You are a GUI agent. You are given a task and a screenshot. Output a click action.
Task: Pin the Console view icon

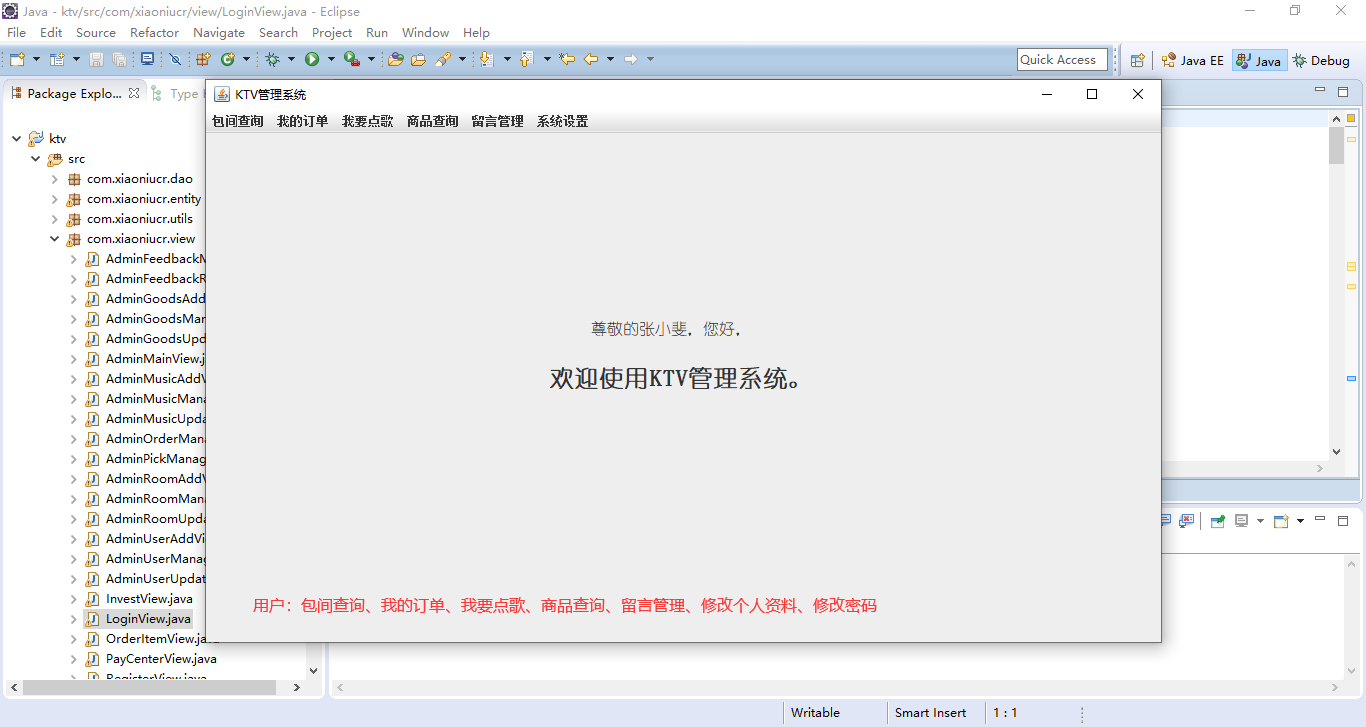(x=1217, y=521)
